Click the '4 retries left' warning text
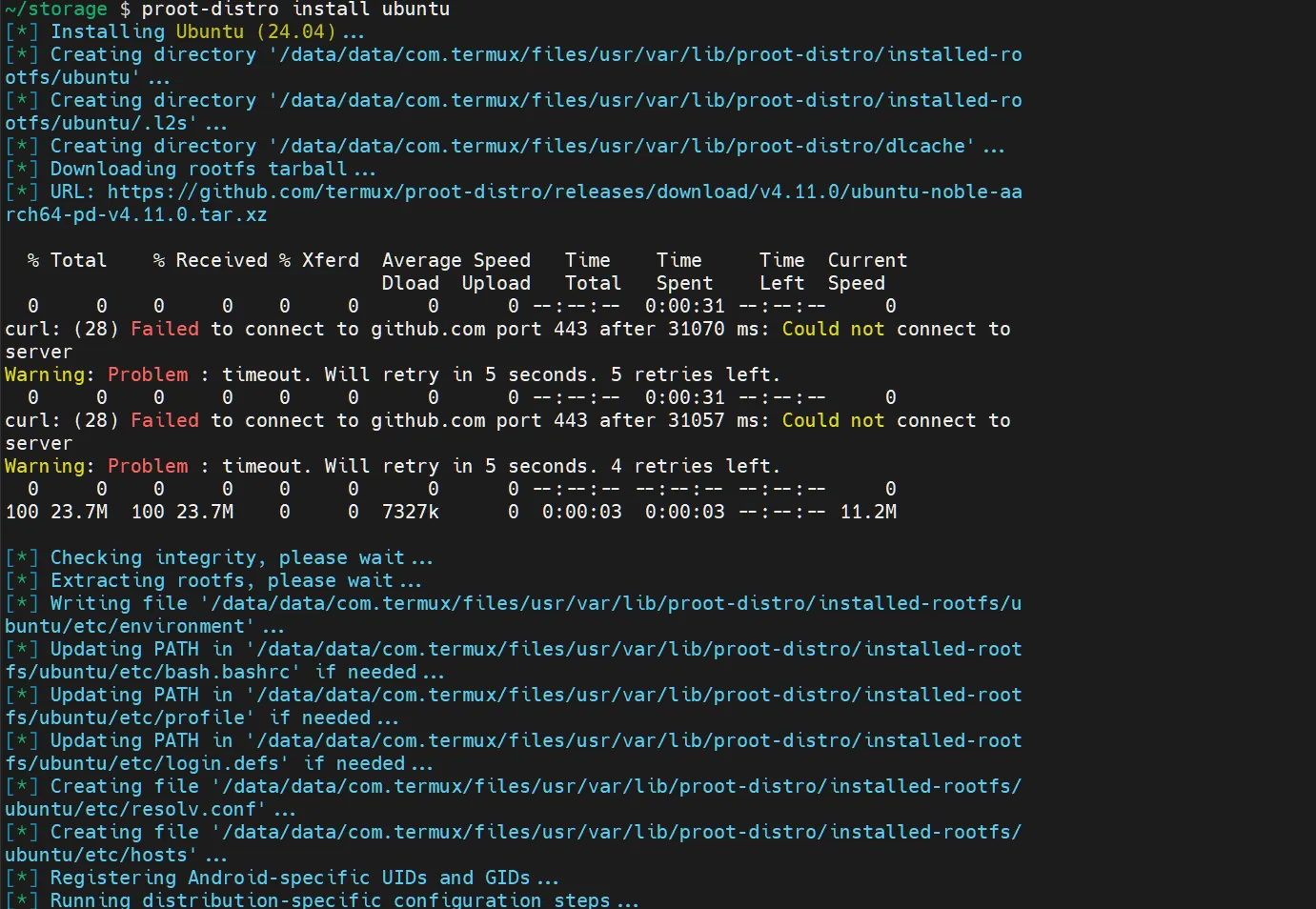The image size is (1316, 909). (x=695, y=467)
